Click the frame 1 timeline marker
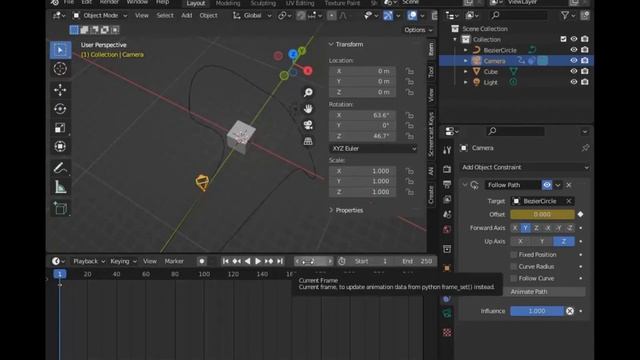This screenshot has width=640, height=360. (x=60, y=274)
